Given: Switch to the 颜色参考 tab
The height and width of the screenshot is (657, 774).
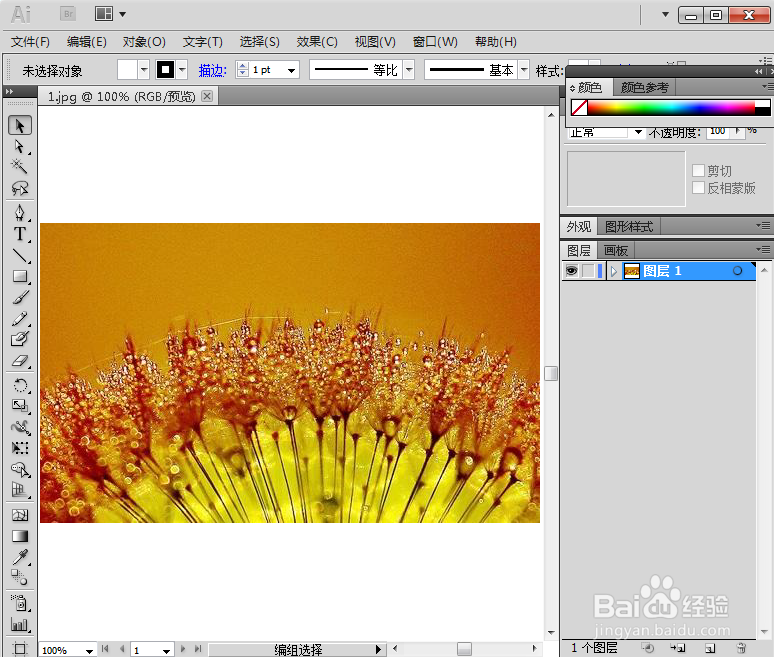Looking at the screenshot, I should click(644, 87).
